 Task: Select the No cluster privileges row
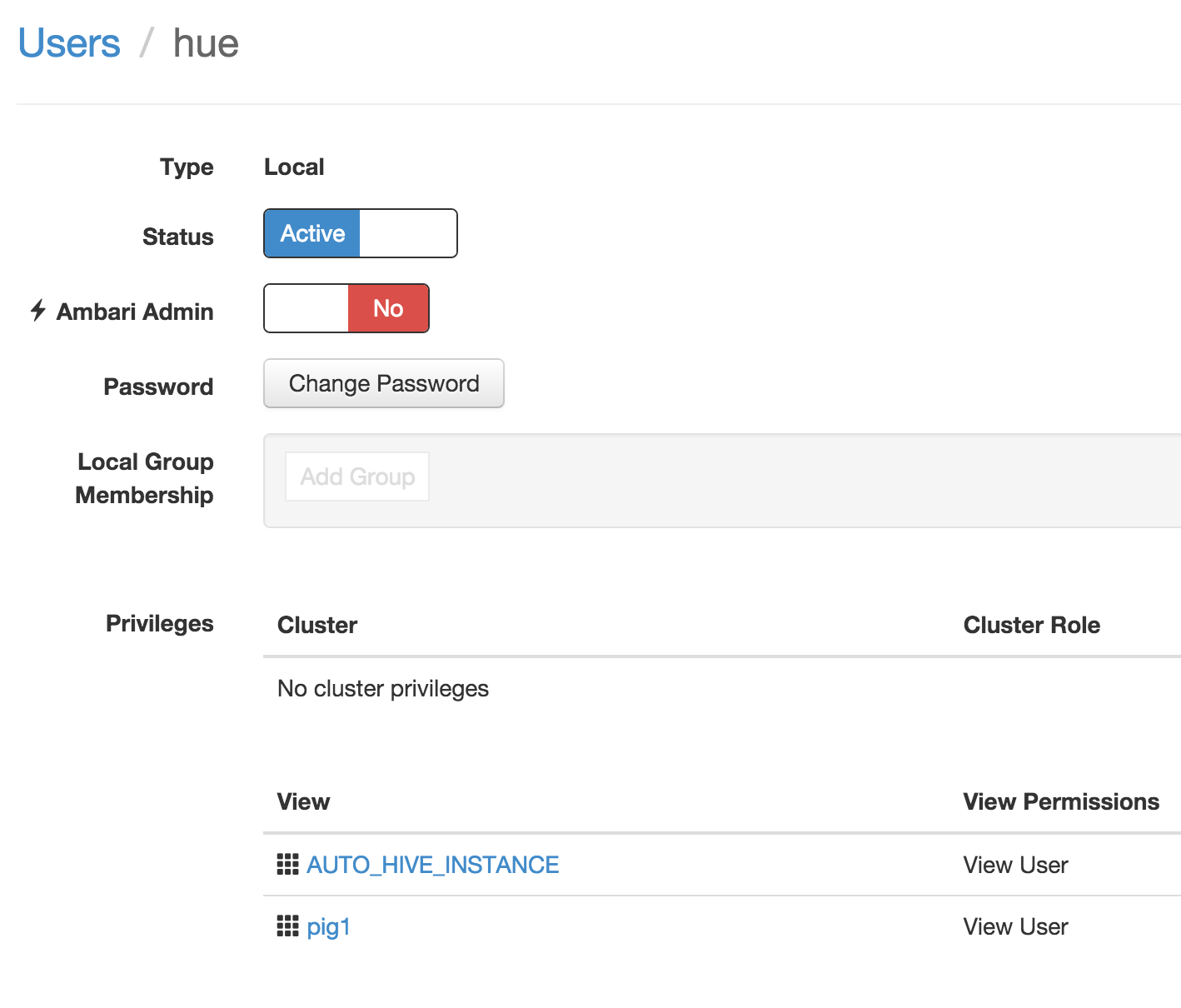point(382,688)
